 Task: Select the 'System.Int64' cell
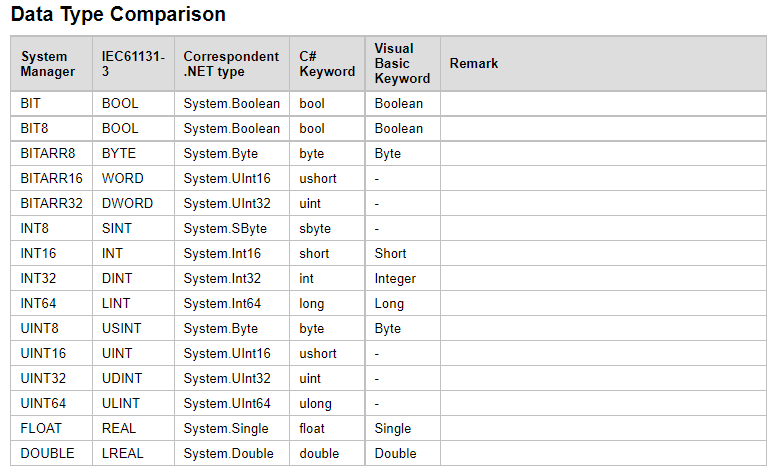tap(232, 303)
